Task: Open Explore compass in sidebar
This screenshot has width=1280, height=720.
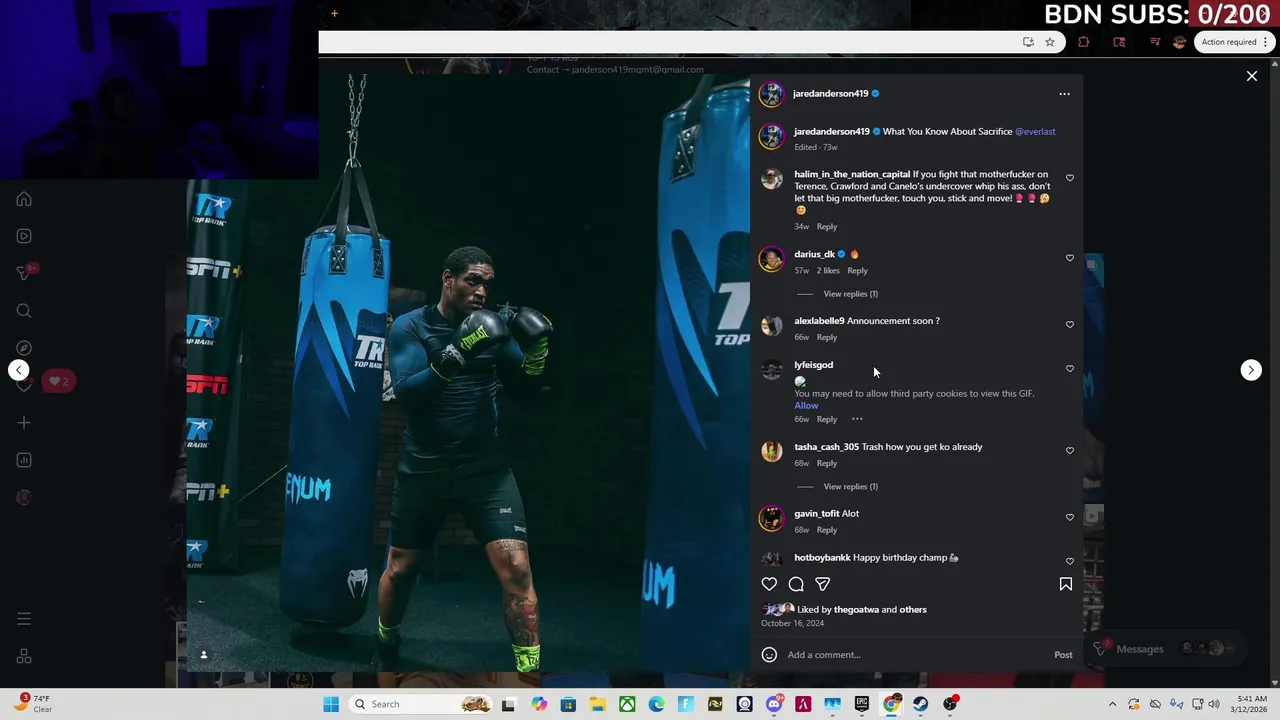Action: [24, 348]
